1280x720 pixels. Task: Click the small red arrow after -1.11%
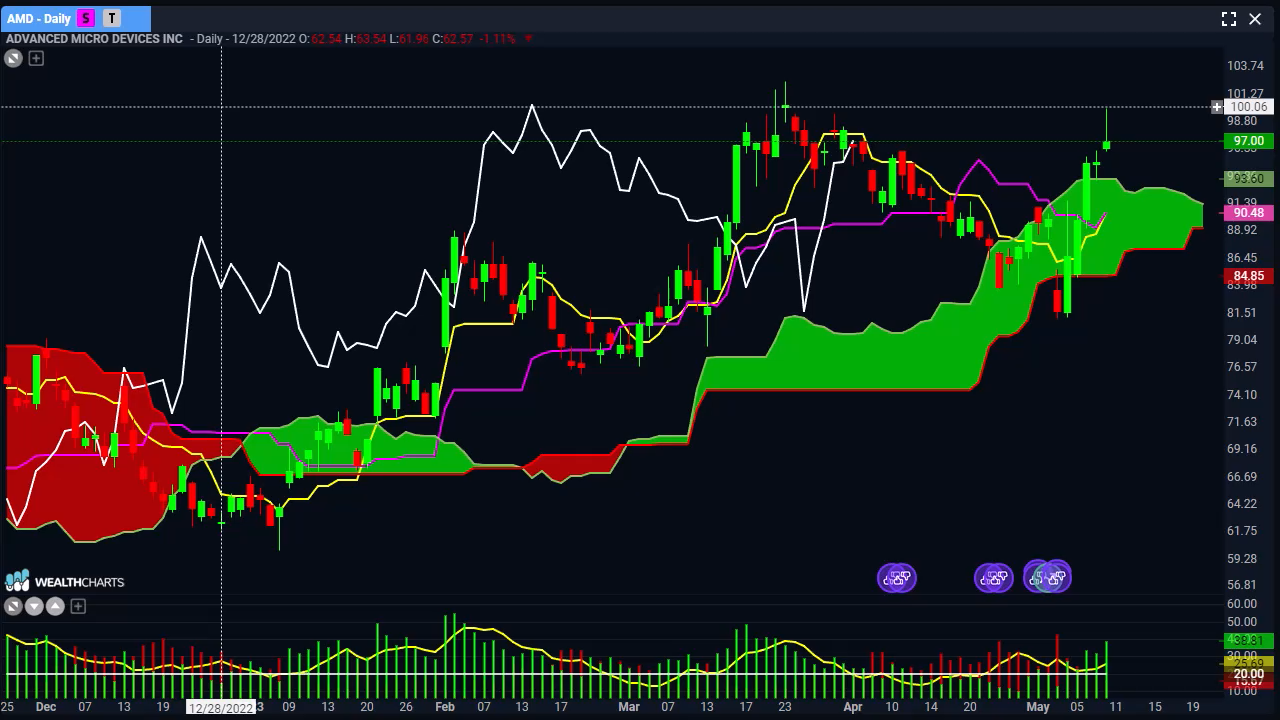pyautogui.click(x=528, y=39)
